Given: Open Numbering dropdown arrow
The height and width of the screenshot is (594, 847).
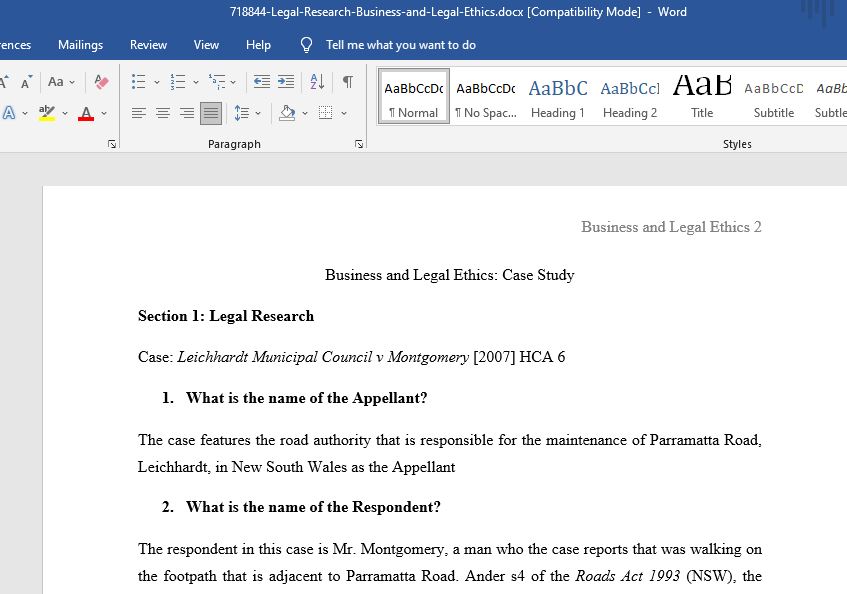Looking at the screenshot, I should (x=196, y=83).
